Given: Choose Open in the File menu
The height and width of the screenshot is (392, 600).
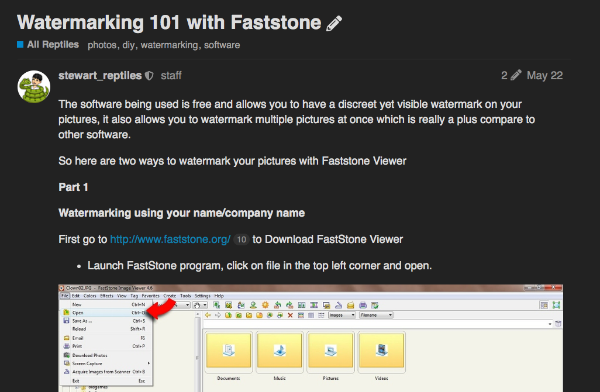Looking at the screenshot, I should click(x=107, y=313).
